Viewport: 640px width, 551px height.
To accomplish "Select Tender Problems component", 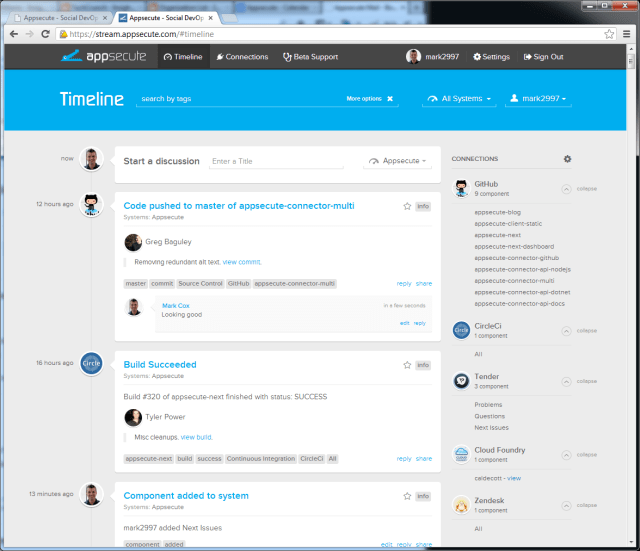I will click(488, 404).
